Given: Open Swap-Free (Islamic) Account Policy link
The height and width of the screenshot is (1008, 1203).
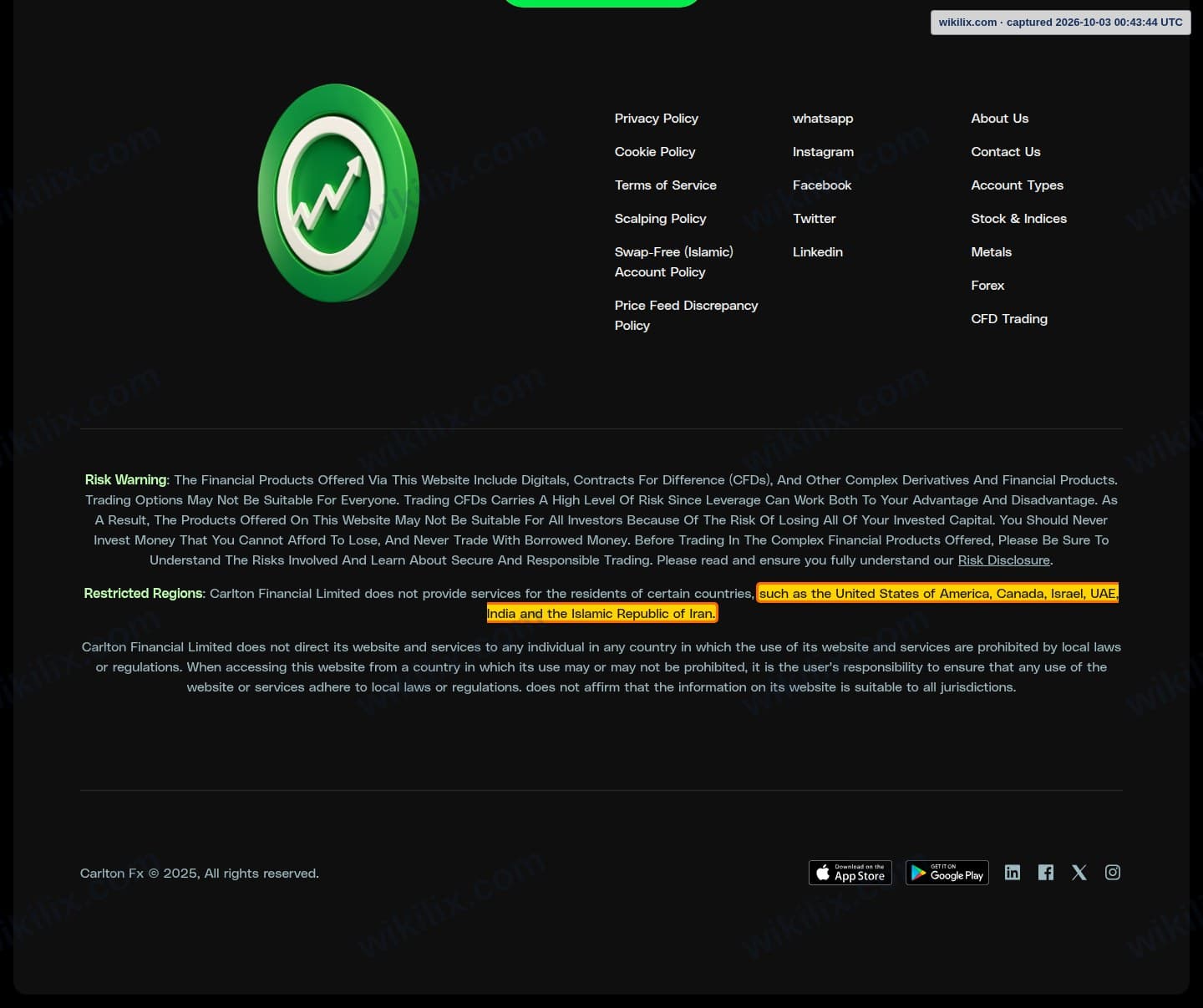Looking at the screenshot, I should point(674,262).
